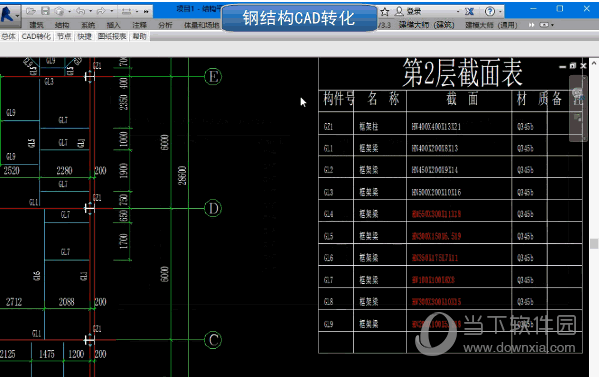Click the CAD转化 panel button

[36, 36]
